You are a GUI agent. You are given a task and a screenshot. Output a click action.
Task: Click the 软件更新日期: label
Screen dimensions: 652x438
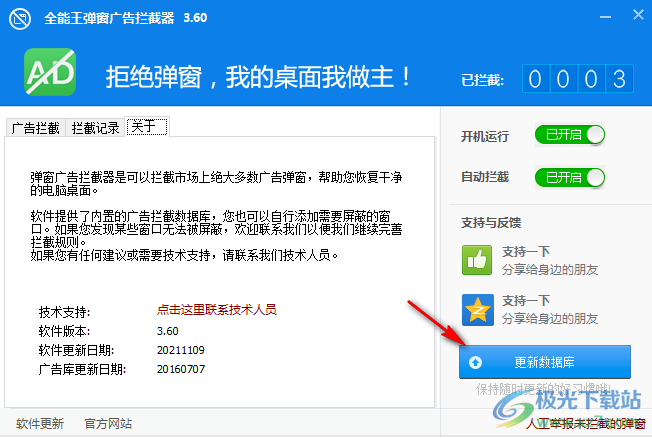[x=77, y=350]
